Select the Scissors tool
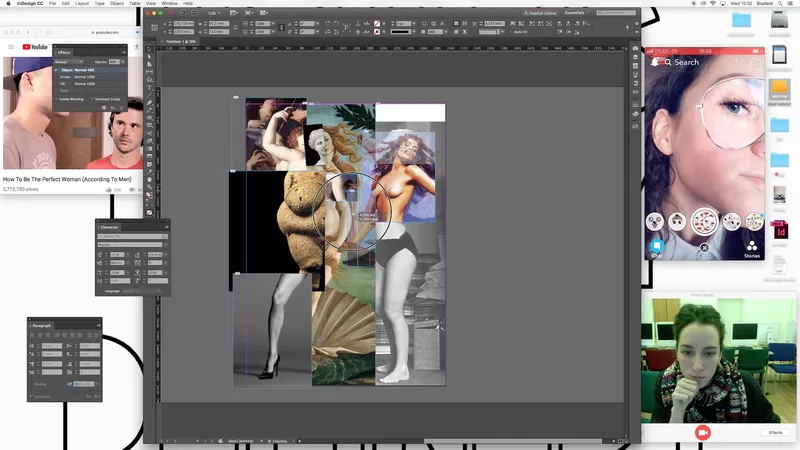 point(149,133)
